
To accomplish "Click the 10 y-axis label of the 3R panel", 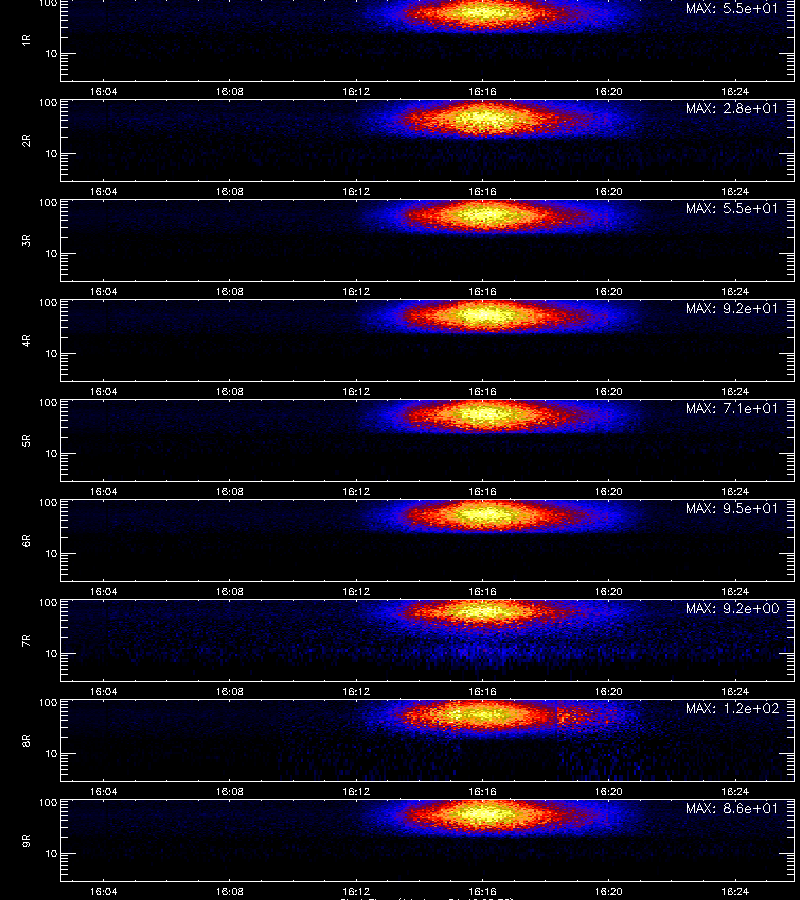I will (51, 254).
